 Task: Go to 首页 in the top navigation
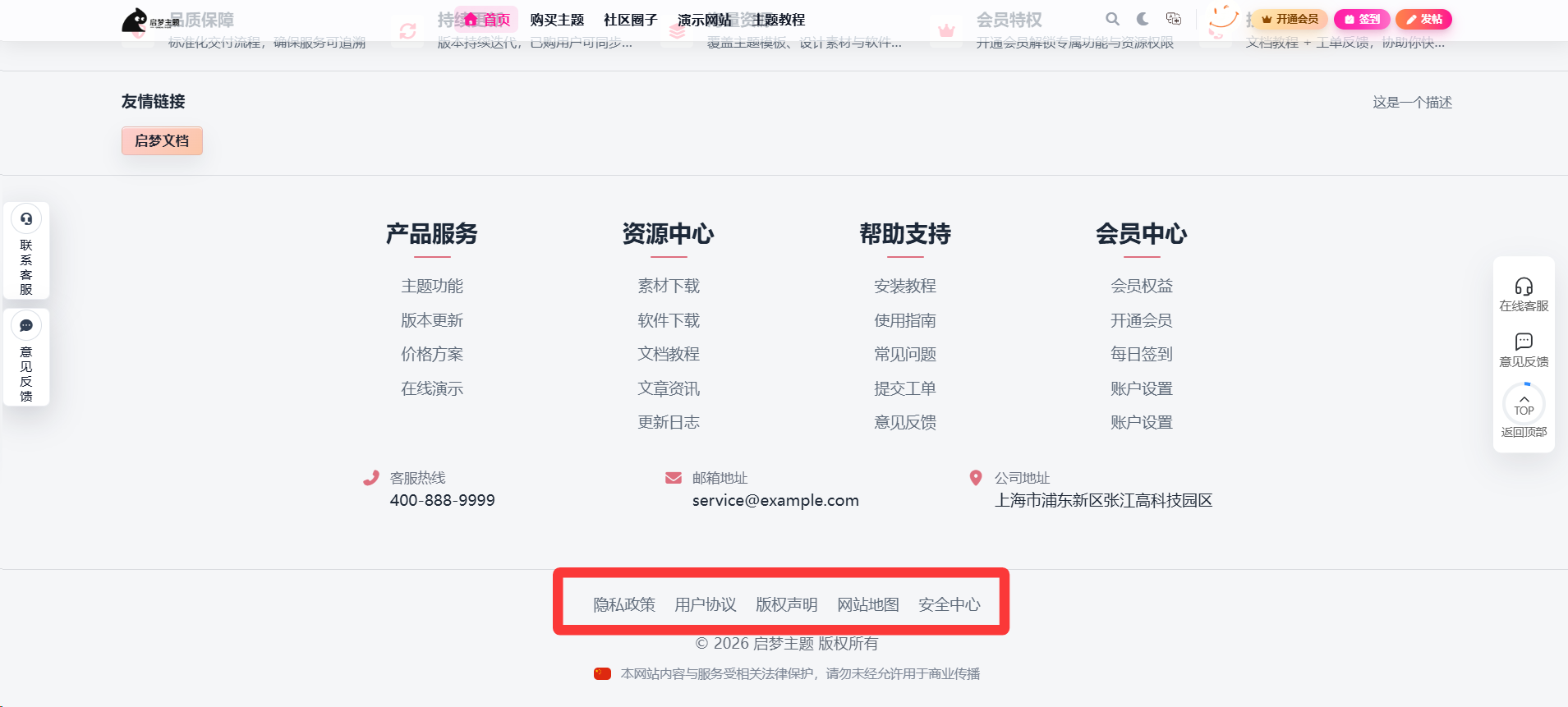(487, 20)
